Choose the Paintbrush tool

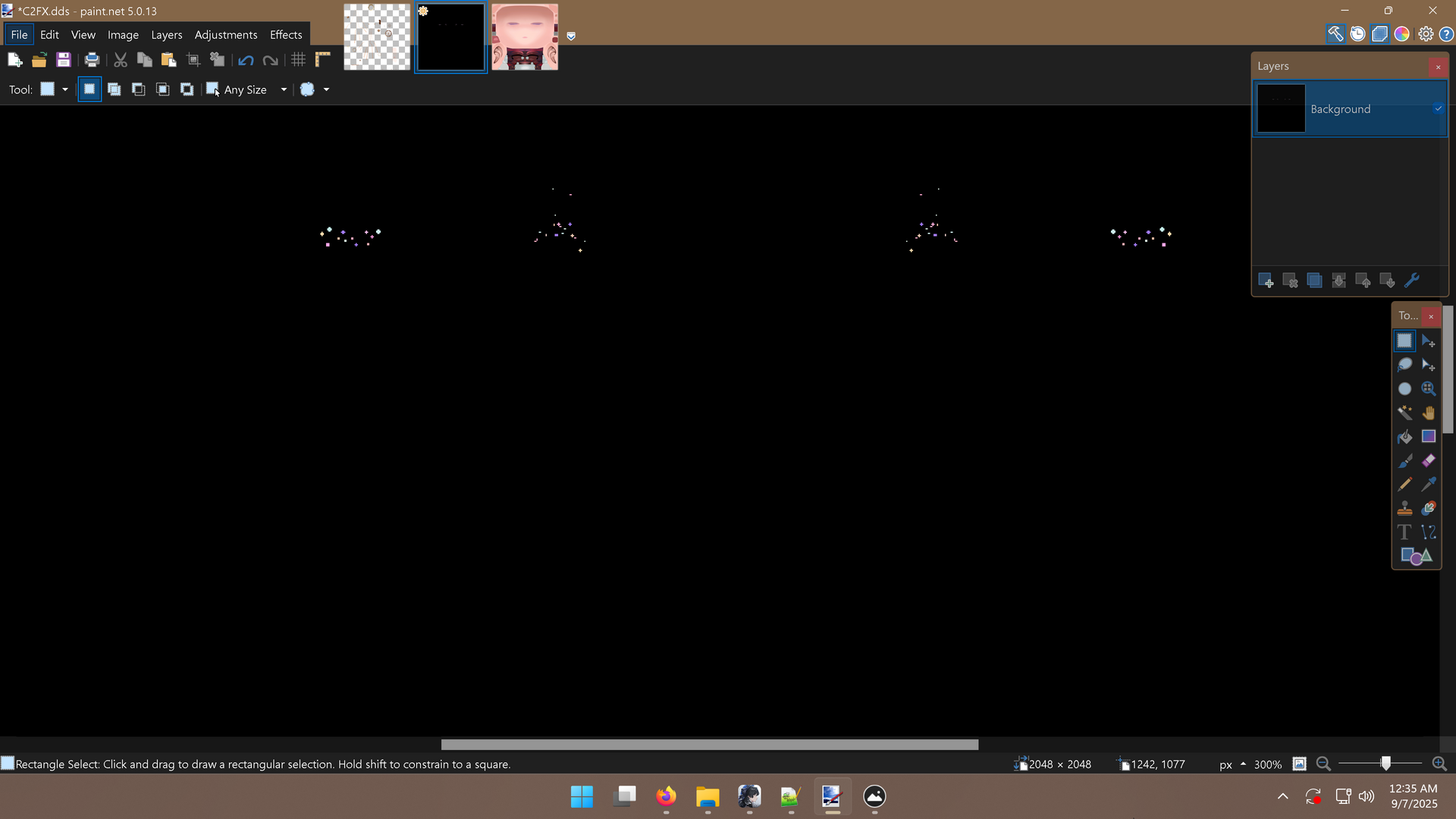1404,461
